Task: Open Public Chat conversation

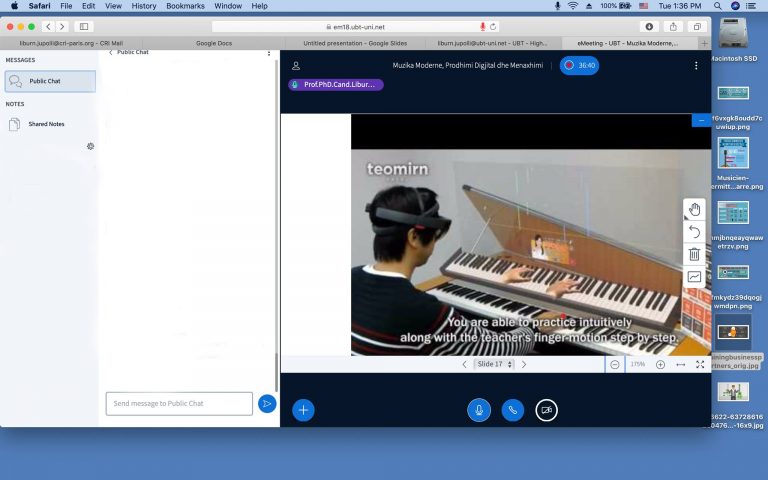Action: (50, 81)
